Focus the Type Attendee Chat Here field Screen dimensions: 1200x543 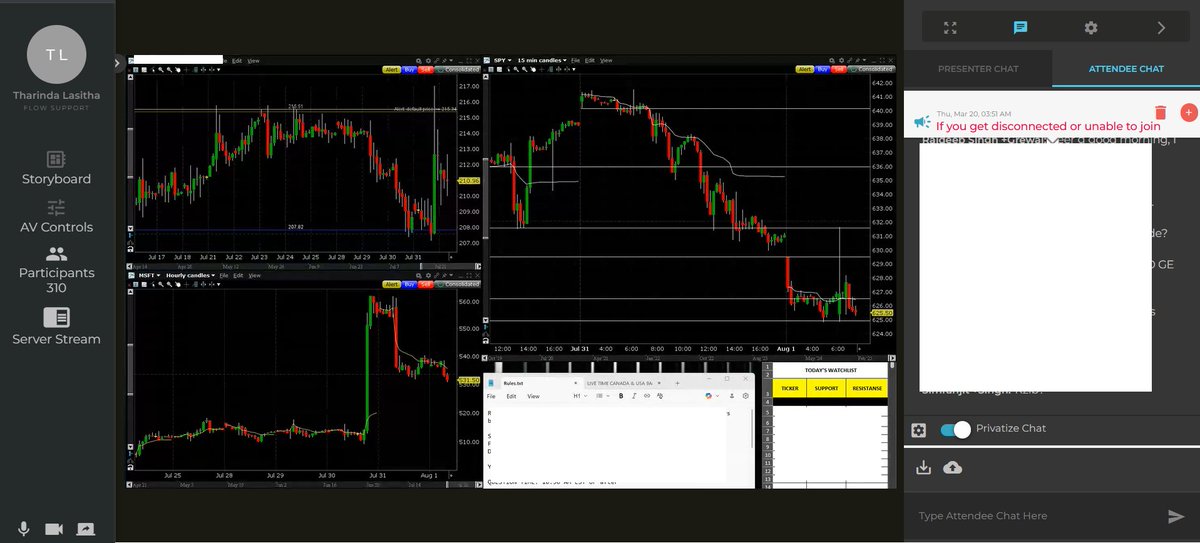click(x=1035, y=515)
